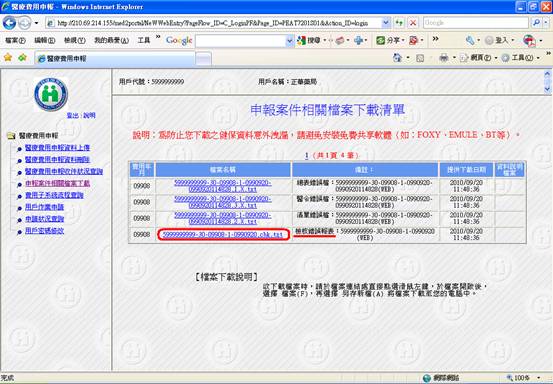Viewport: 553px width, 384px height.
Task: Click the 提供下載日期 column header
Action: [466, 170]
